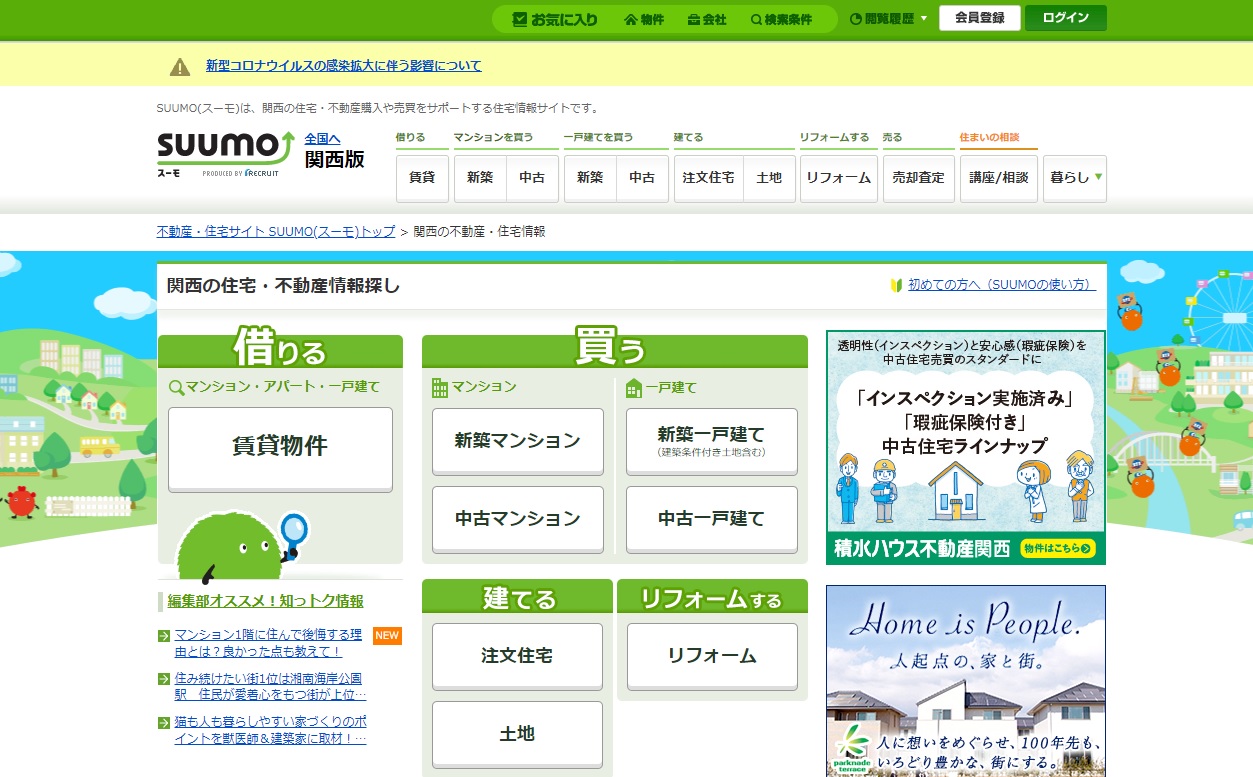Open the お気に入り favorites checkmark icon
This screenshot has width=1253, height=777.
point(519,19)
